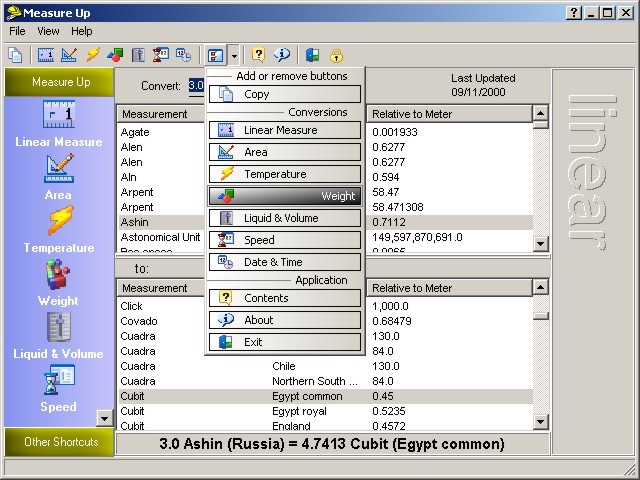Toggle Date & Time in customize menu
The height and width of the screenshot is (480, 640).
click(285, 262)
